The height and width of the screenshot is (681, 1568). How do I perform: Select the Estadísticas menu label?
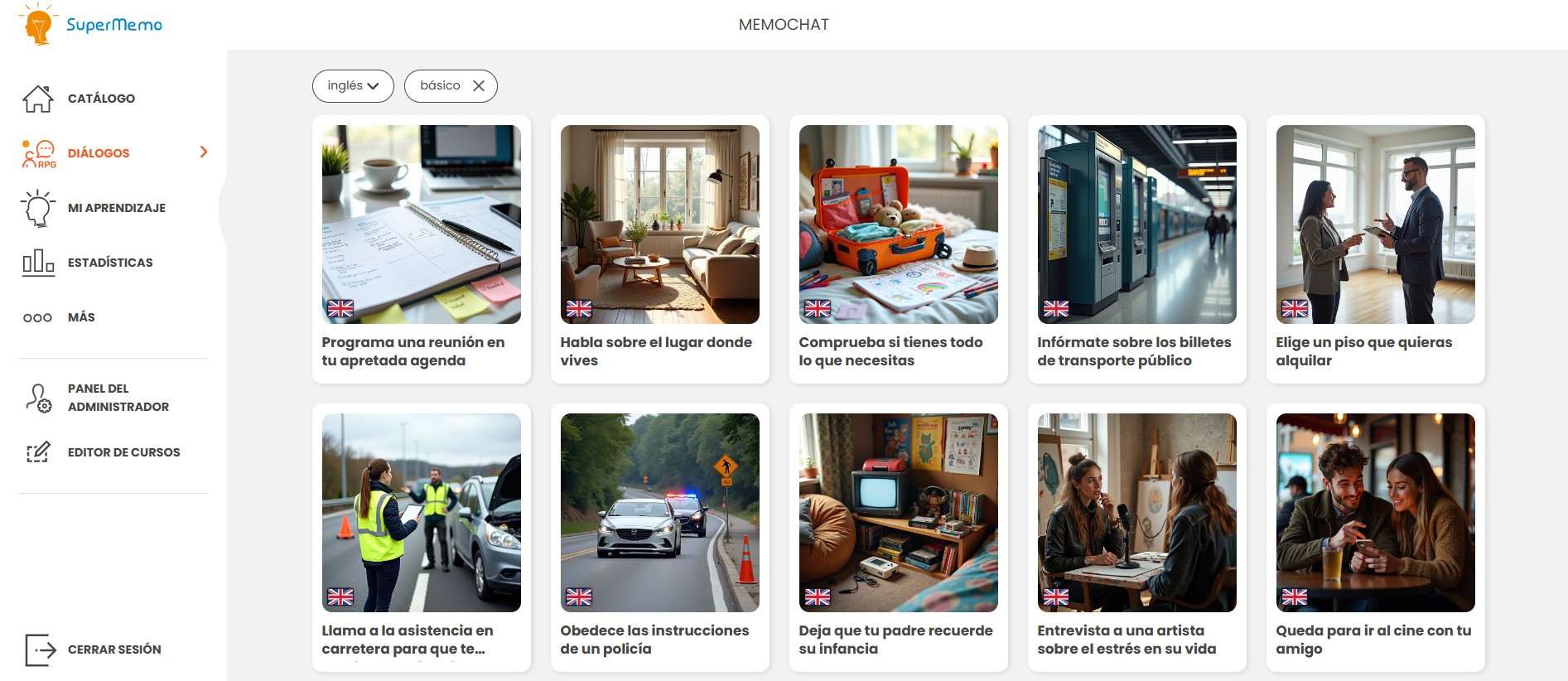pos(110,263)
